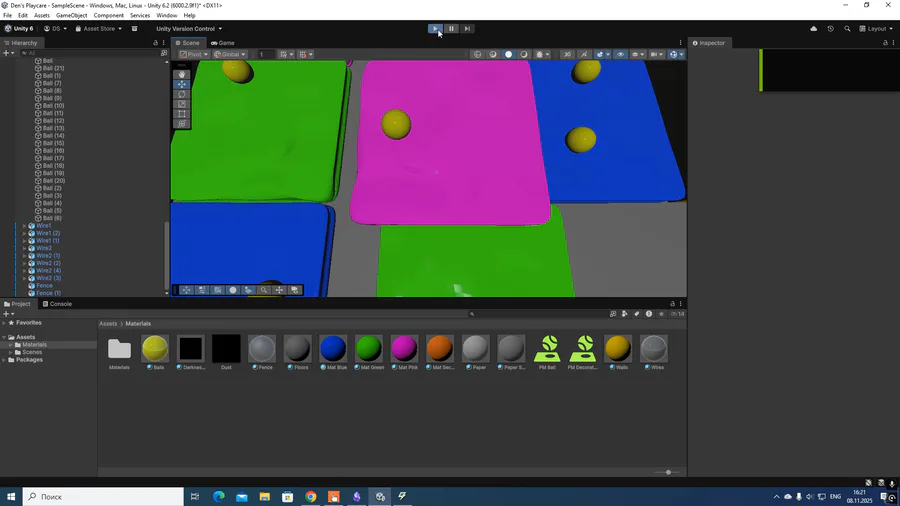The width and height of the screenshot is (900, 506).
Task: Select Ball (21) in the Hierarchy
Action: click(53, 68)
